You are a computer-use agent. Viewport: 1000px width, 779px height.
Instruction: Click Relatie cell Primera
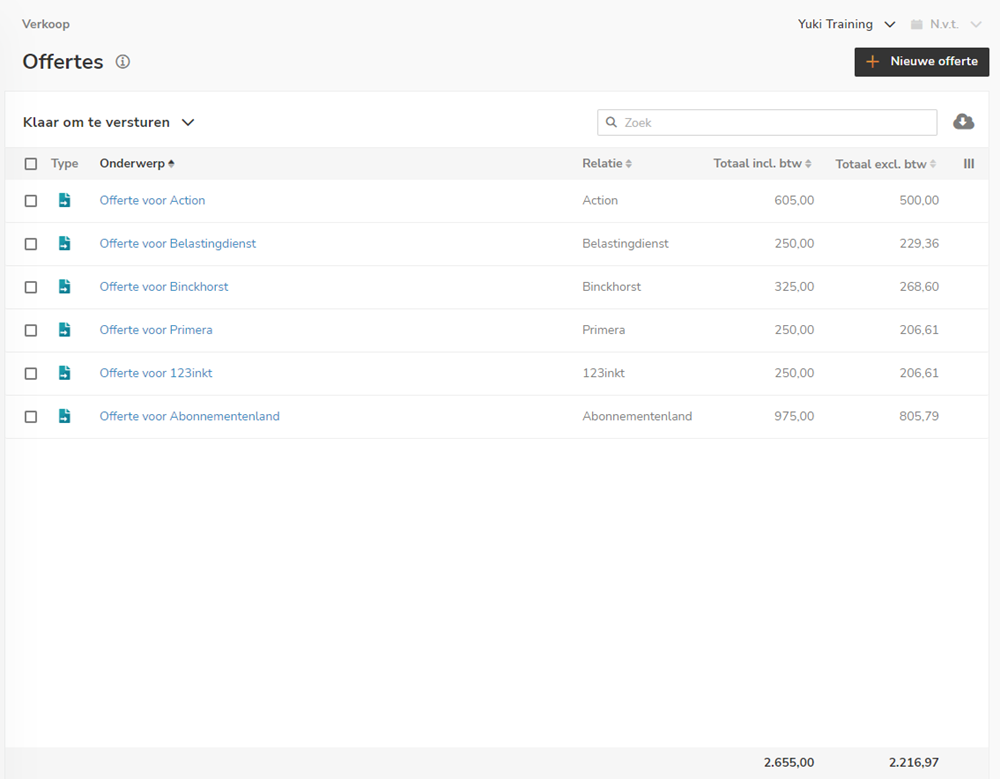tap(603, 330)
